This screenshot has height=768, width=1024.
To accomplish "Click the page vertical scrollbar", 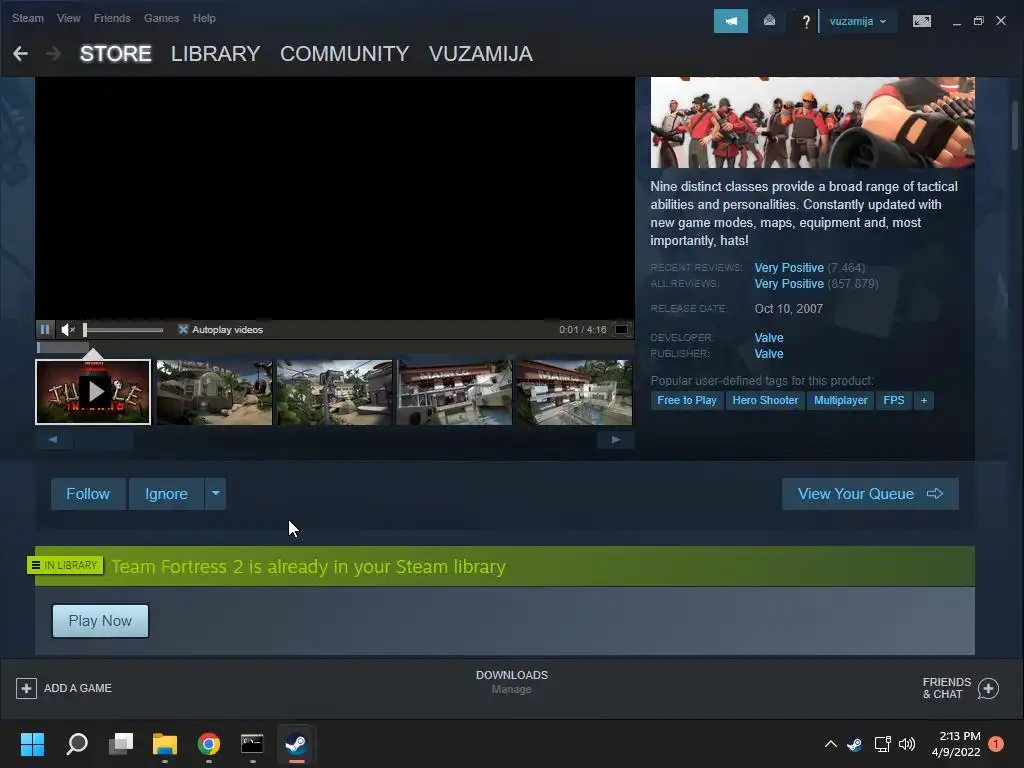I will tap(1016, 125).
